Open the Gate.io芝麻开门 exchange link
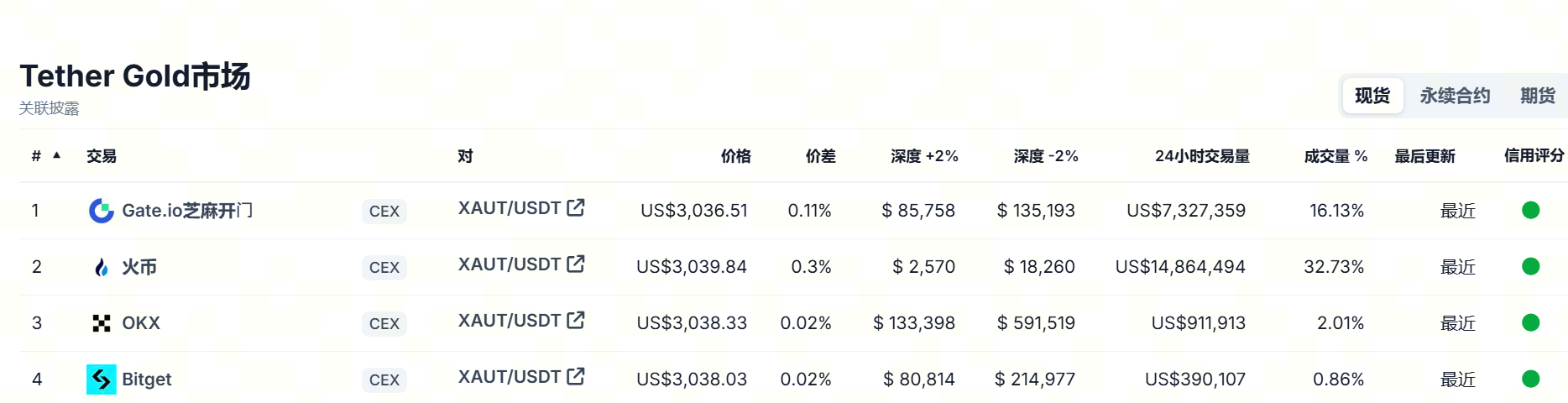 [187, 211]
